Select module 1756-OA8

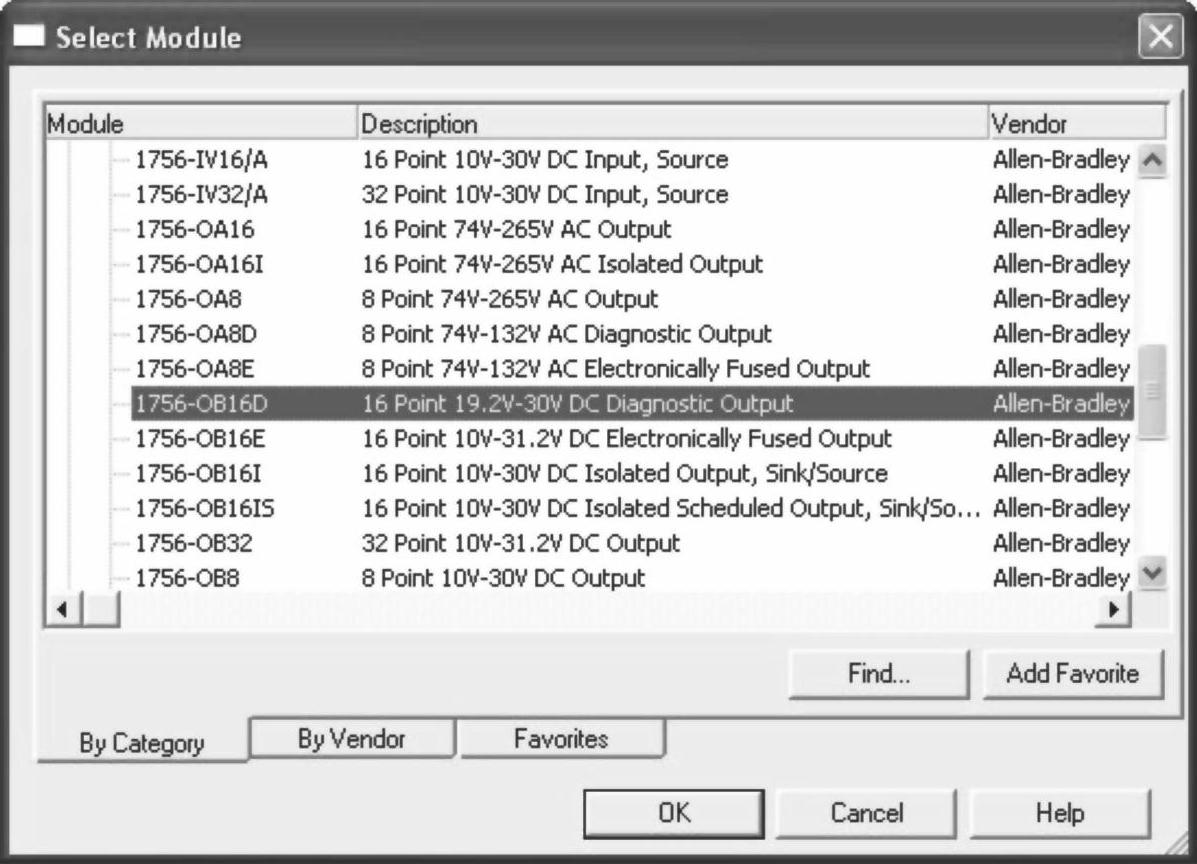click(x=188, y=299)
